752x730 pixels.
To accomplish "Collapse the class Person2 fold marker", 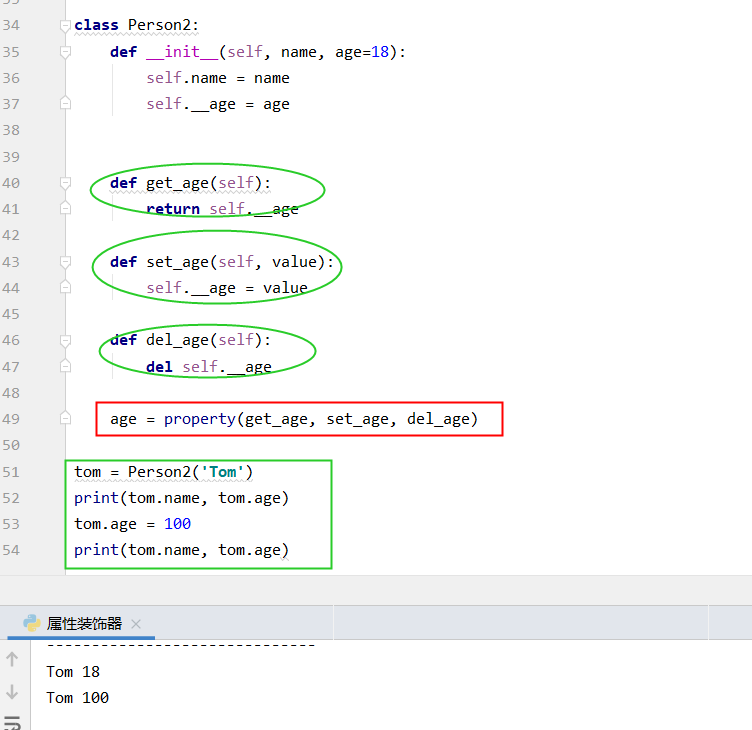I will click(x=65, y=25).
